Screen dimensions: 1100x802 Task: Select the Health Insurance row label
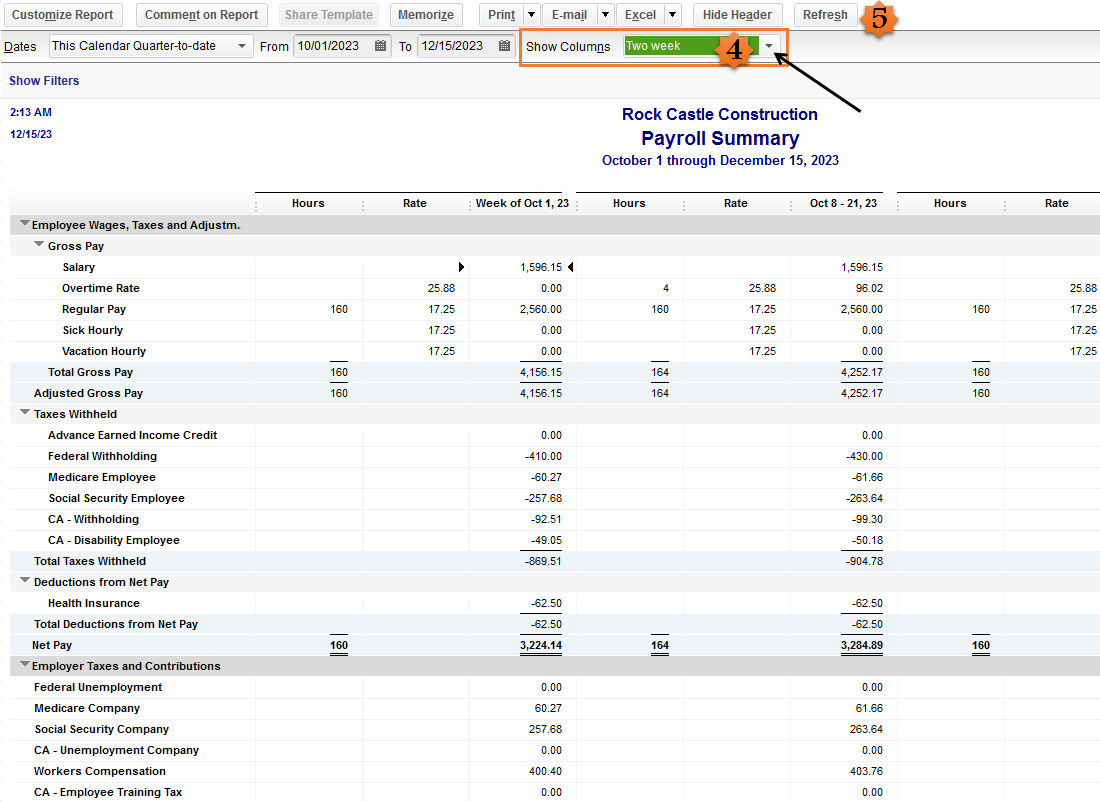point(93,604)
